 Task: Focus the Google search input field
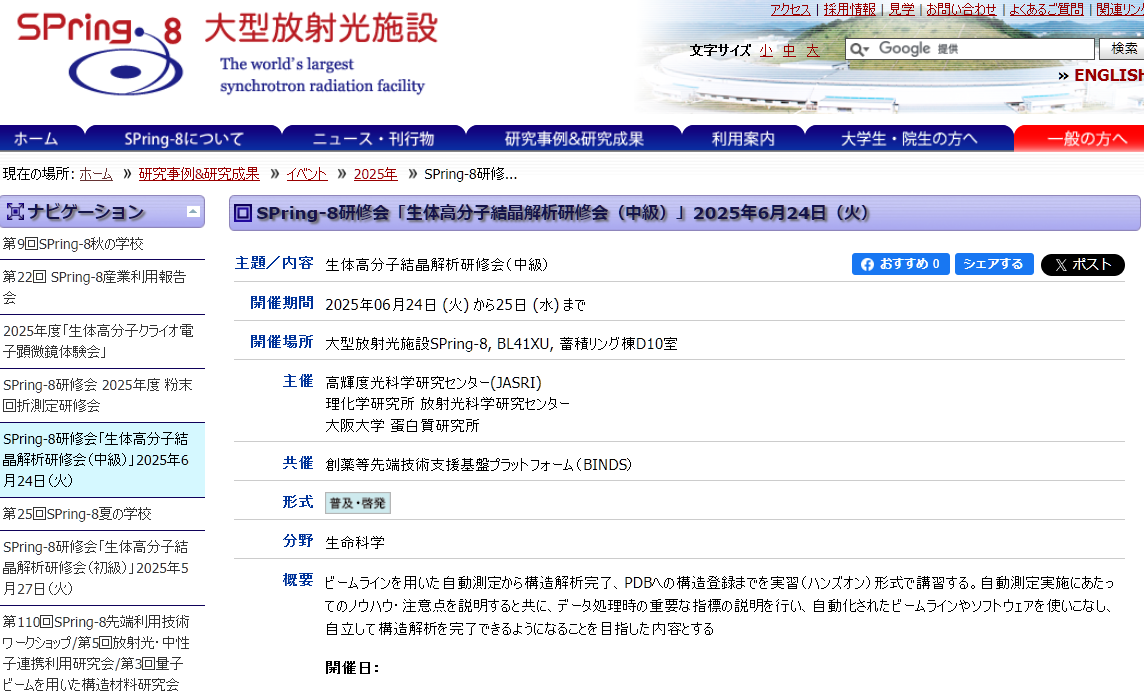[x=970, y=49]
